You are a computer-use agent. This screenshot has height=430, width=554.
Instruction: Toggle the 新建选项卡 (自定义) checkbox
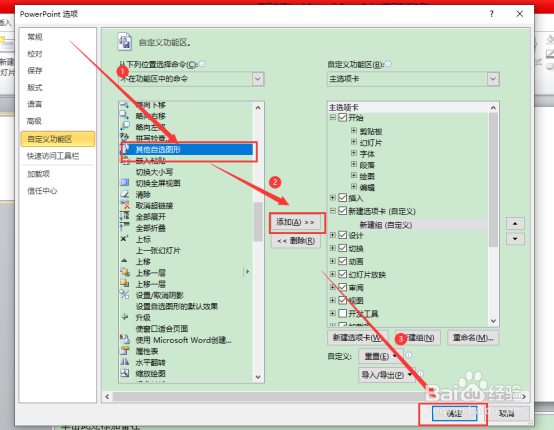click(x=342, y=211)
